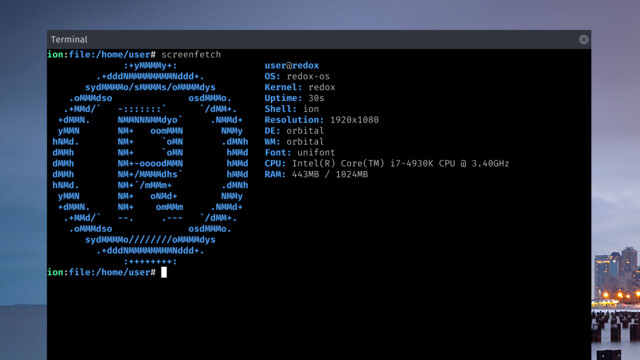The width and height of the screenshot is (640, 360).
Task: Click the 'user@redox' heading
Action: point(291,65)
